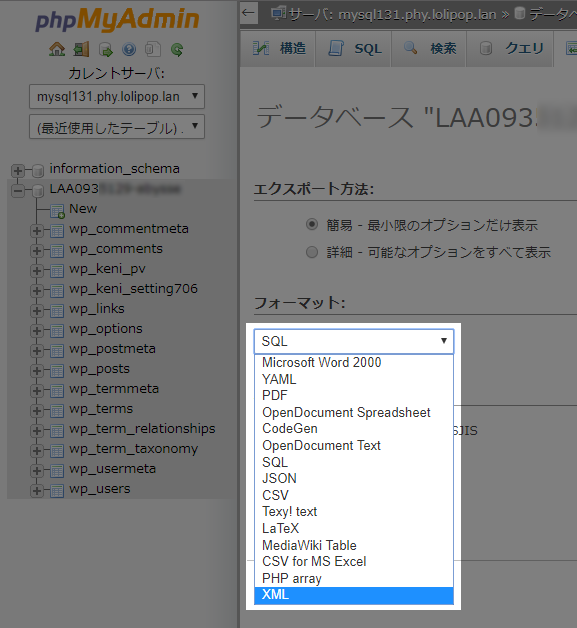Screen dimensions: 577x628
Task: Open the mysql131.phy.lolipop.lan server dropdown
Action: click(117, 97)
